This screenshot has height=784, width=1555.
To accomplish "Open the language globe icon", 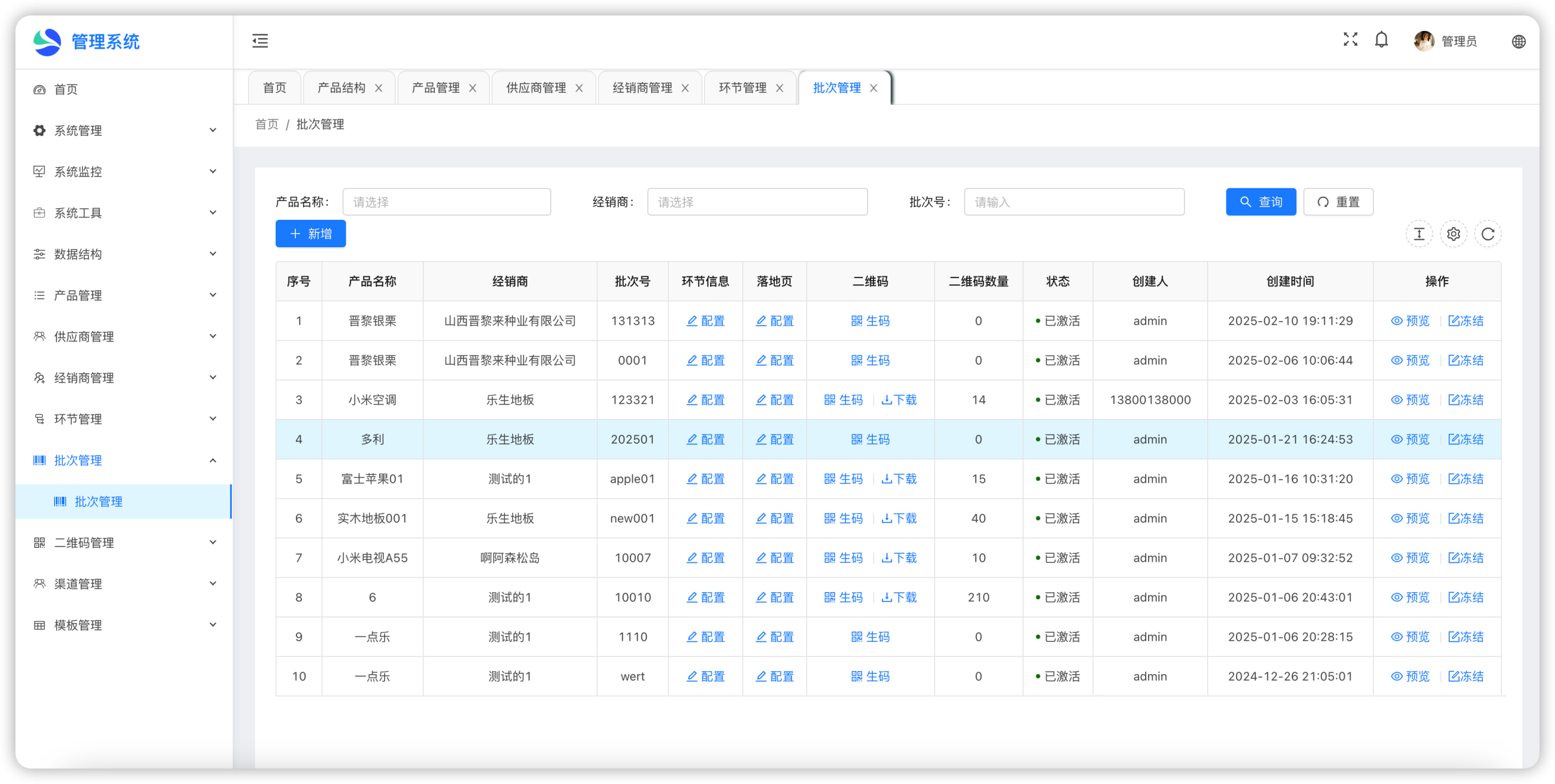I will (1519, 41).
